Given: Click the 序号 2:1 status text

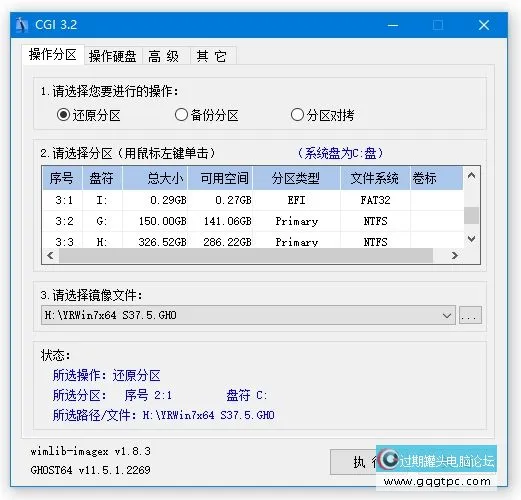Looking at the screenshot, I should [148, 395].
